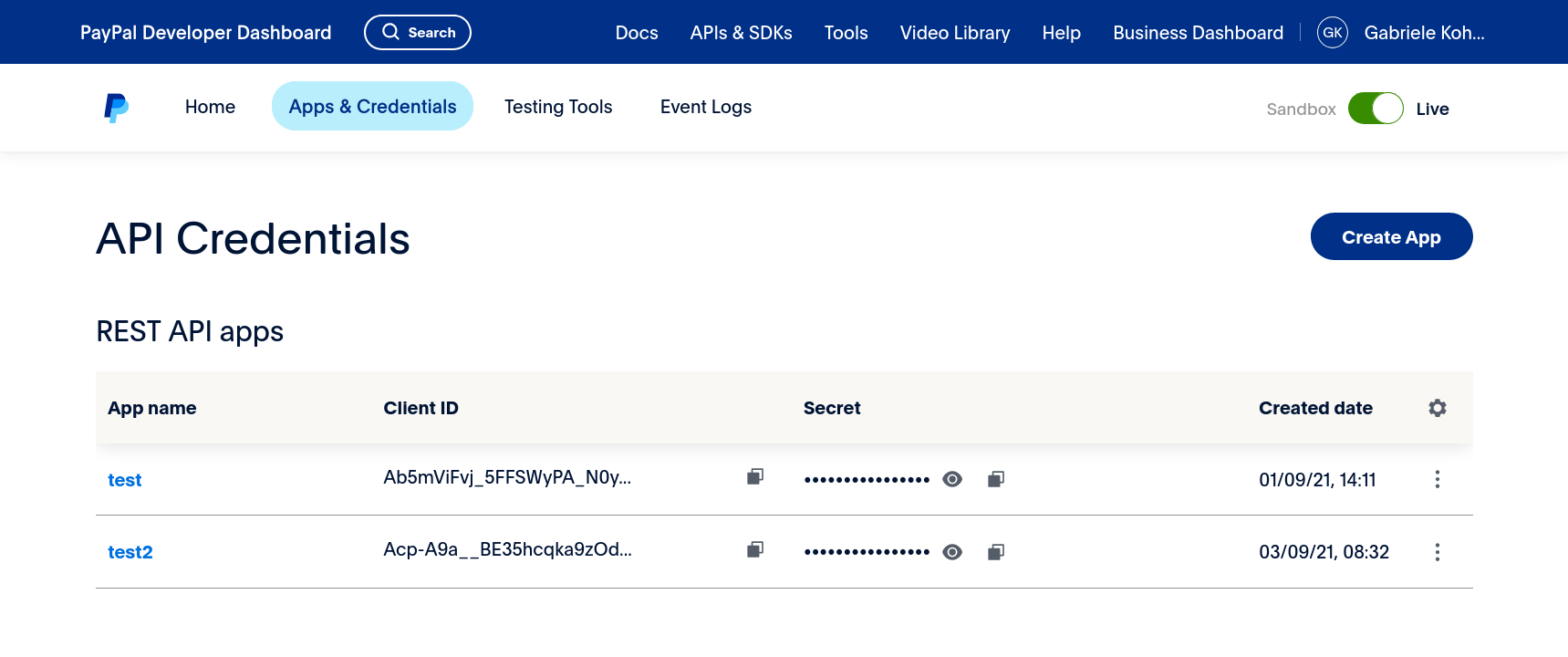Switch to the Testing Tools tab
The image size is (1568, 657).
click(558, 107)
